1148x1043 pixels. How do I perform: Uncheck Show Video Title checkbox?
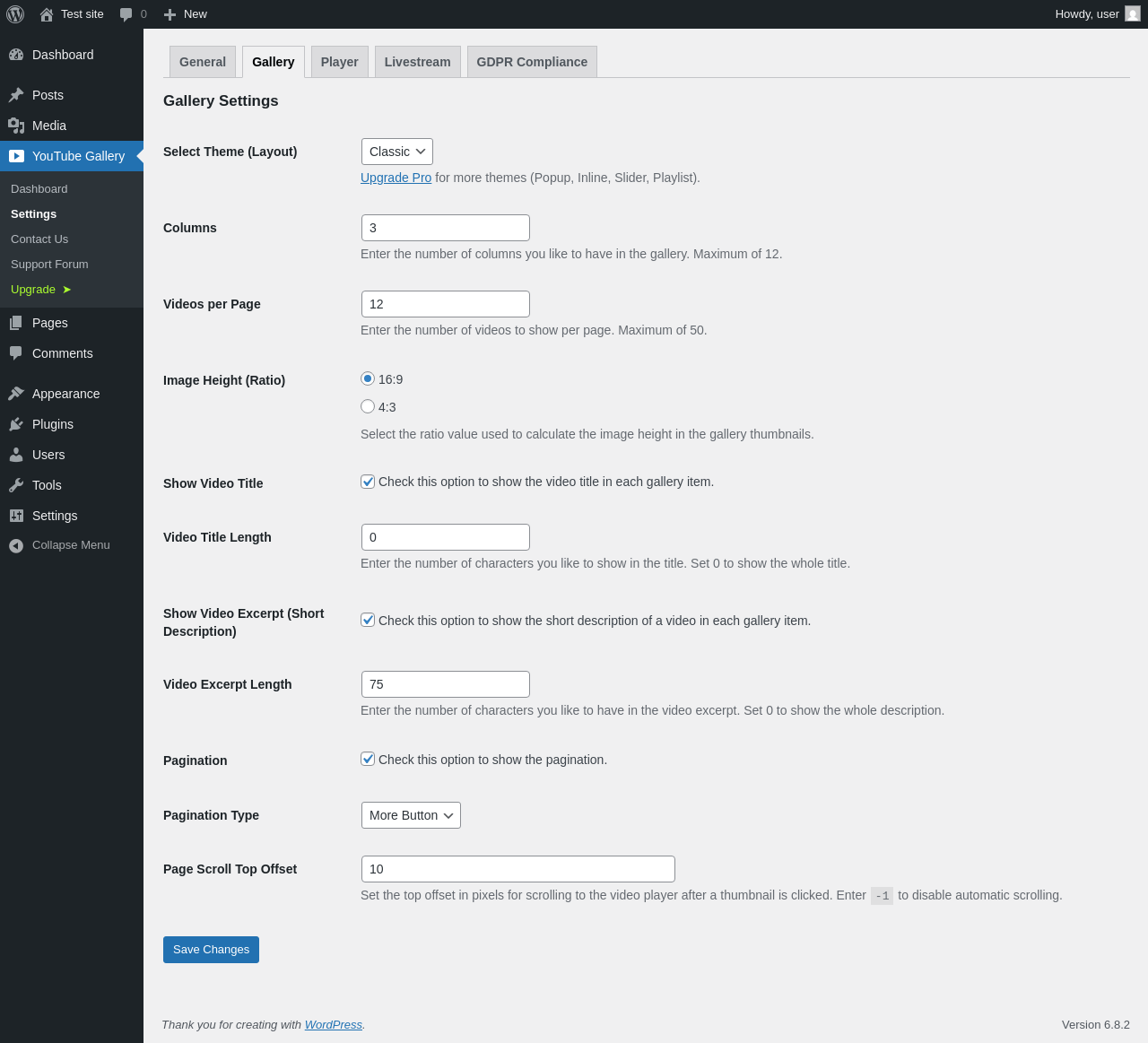[x=368, y=482]
